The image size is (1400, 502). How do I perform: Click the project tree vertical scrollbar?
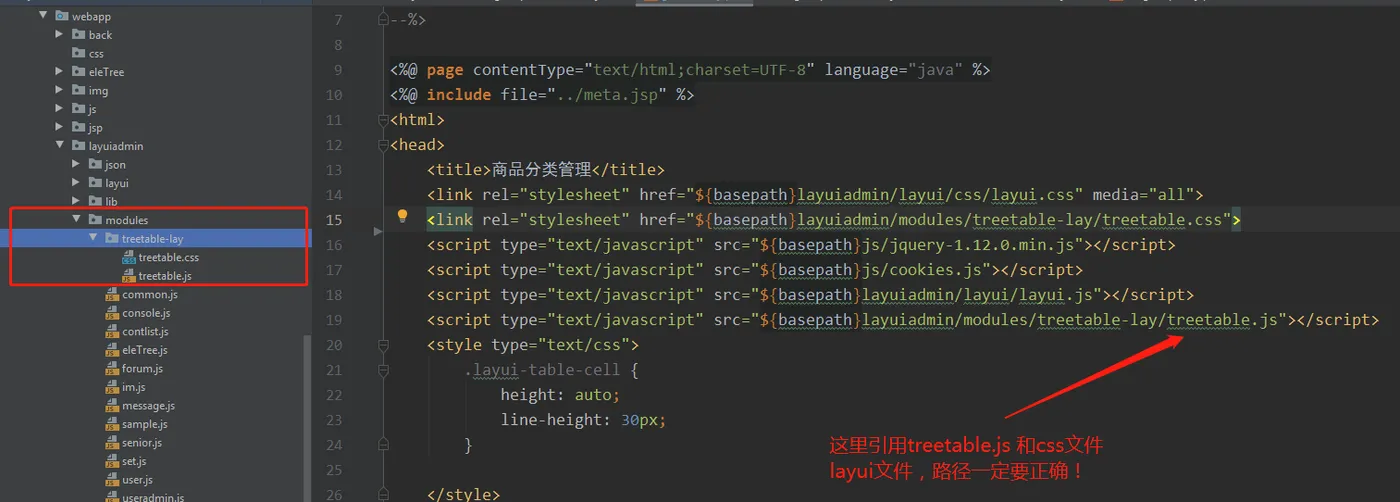[306, 418]
